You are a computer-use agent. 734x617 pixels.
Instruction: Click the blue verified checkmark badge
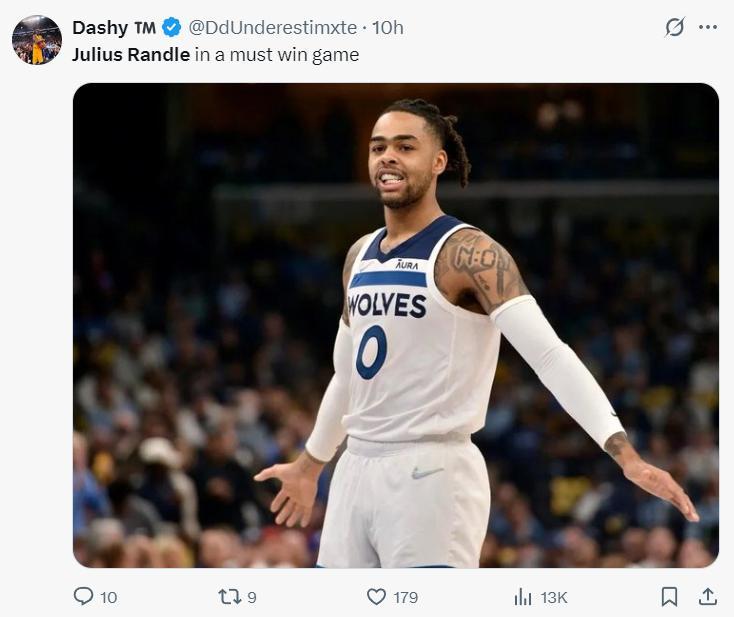[171, 28]
